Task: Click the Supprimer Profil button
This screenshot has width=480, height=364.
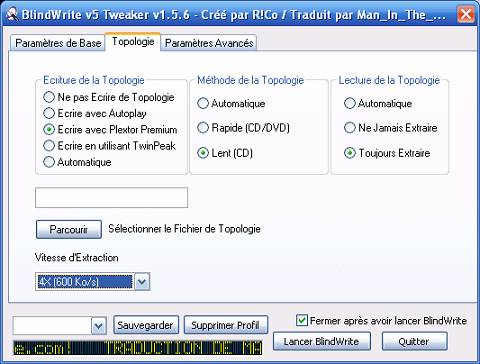Action: (226, 325)
